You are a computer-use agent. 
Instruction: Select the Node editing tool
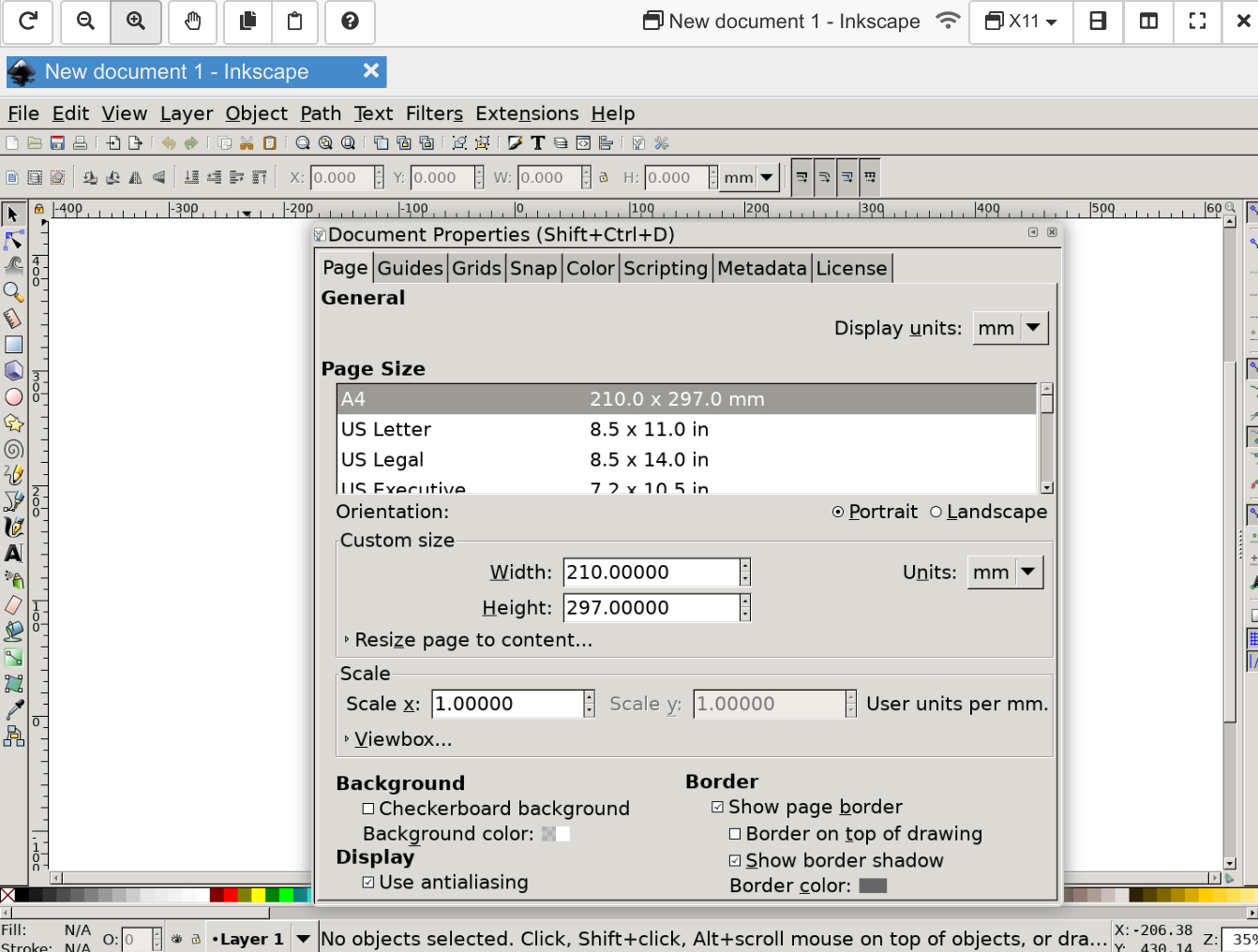pos(13,241)
